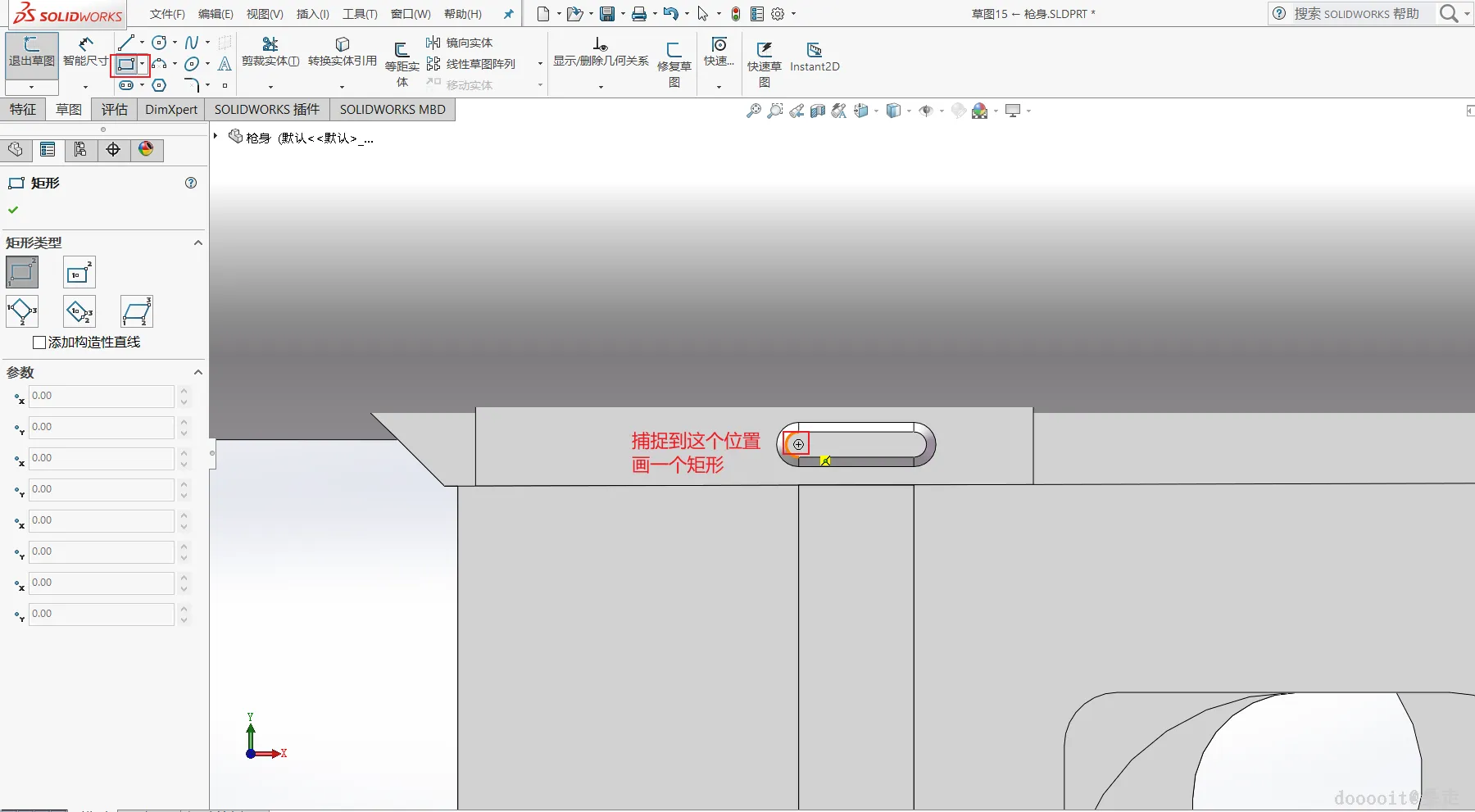Viewport: 1475px width, 812px height.
Task: Select the Arc sketch tool
Action: click(x=160, y=64)
